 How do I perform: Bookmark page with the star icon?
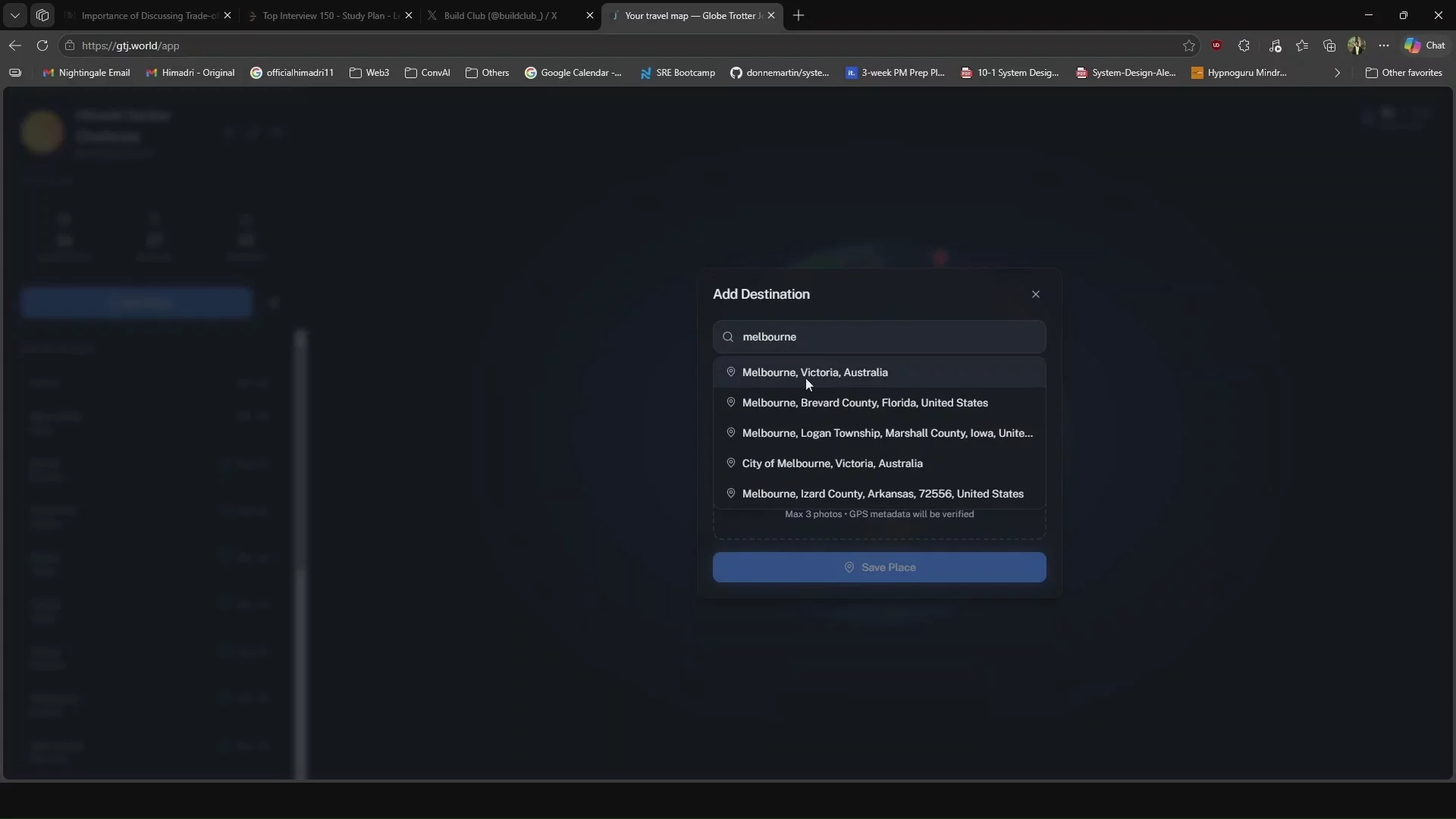(x=1188, y=45)
